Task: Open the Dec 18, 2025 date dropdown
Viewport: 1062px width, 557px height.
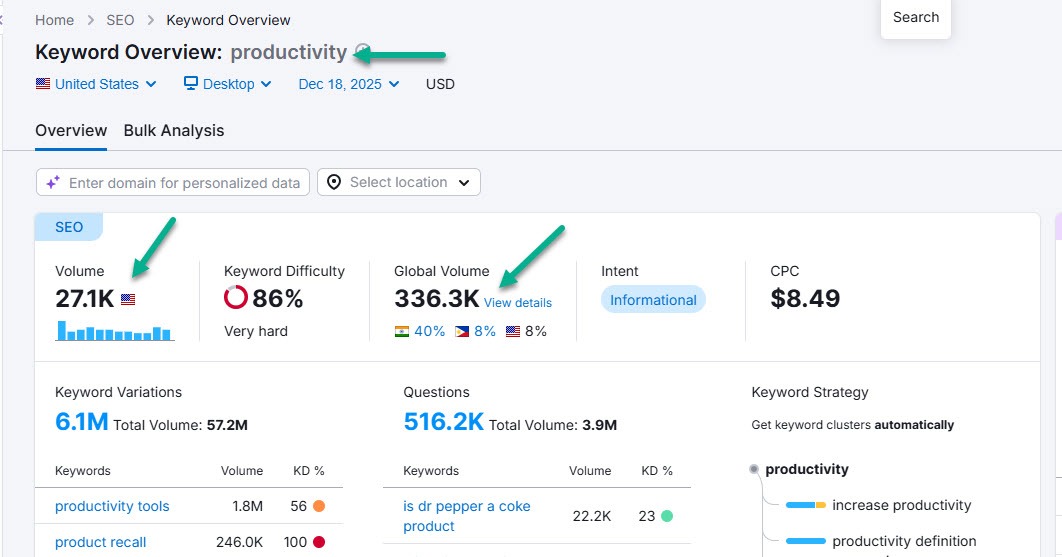Action: (x=349, y=84)
